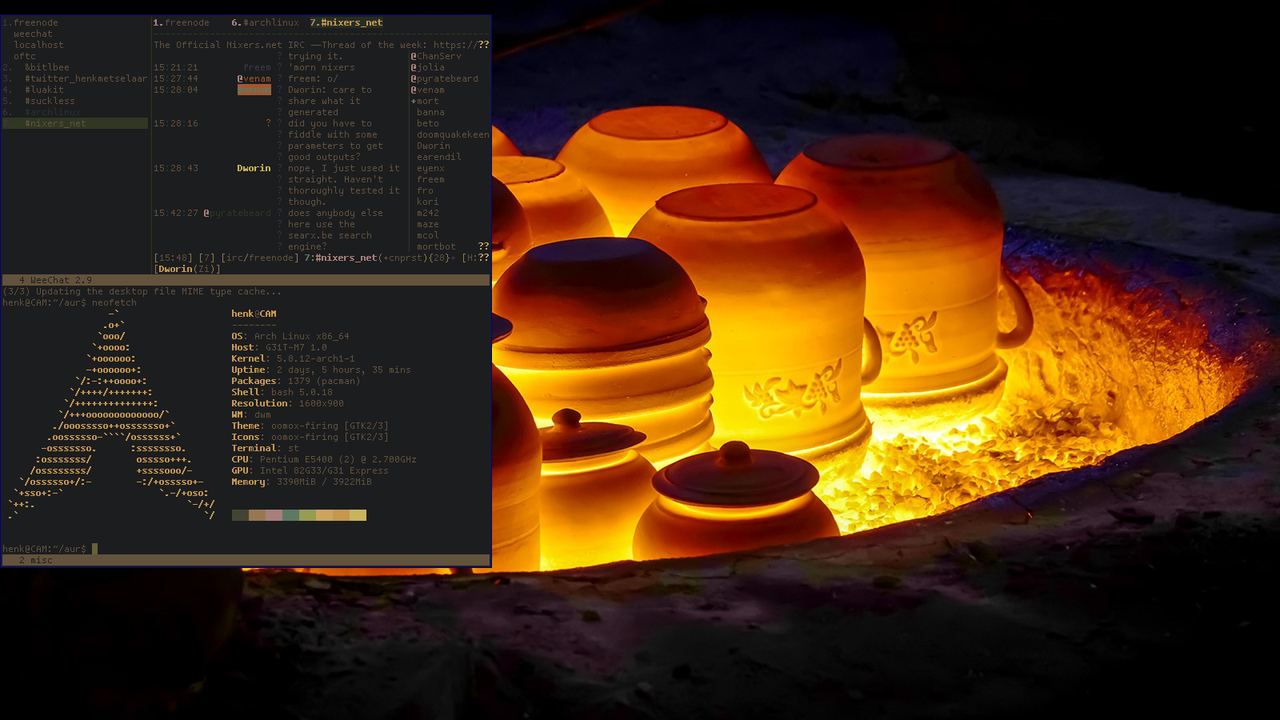Select ChanServ in the nick list
Image resolution: width=1280 pixels, height=720 pixels.
[436, 56]
